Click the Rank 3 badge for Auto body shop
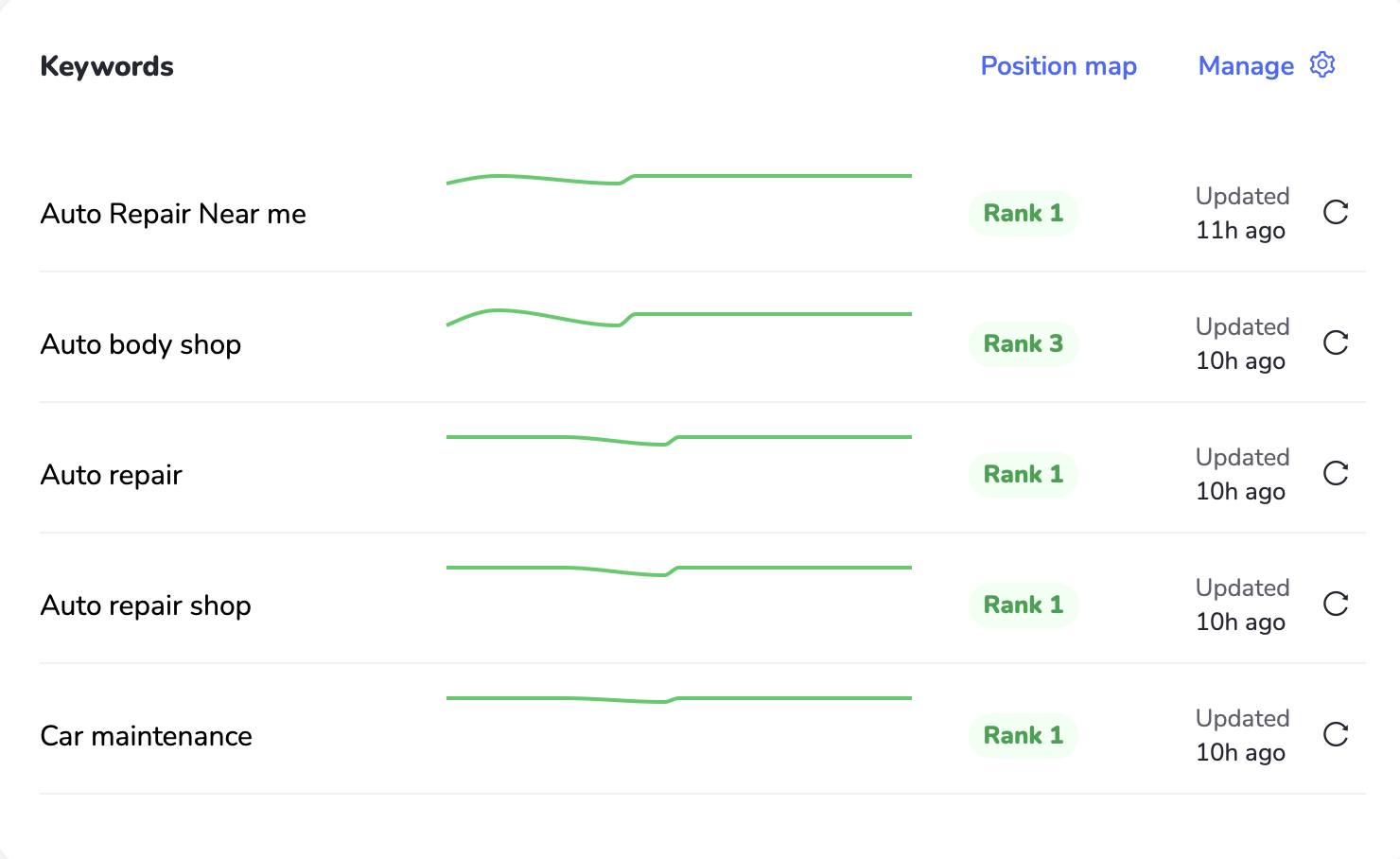 point(1024,344)
